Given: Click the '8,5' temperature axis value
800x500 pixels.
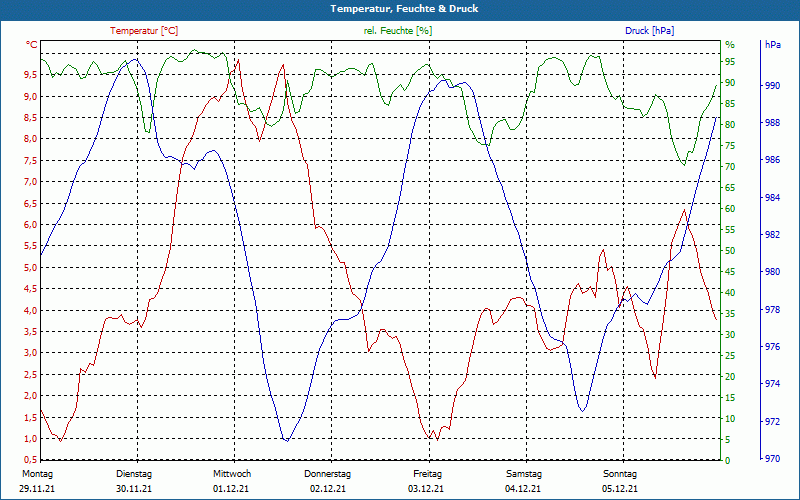Looking at the screenshot, I should pyautogui.click(x=31, y=118).
